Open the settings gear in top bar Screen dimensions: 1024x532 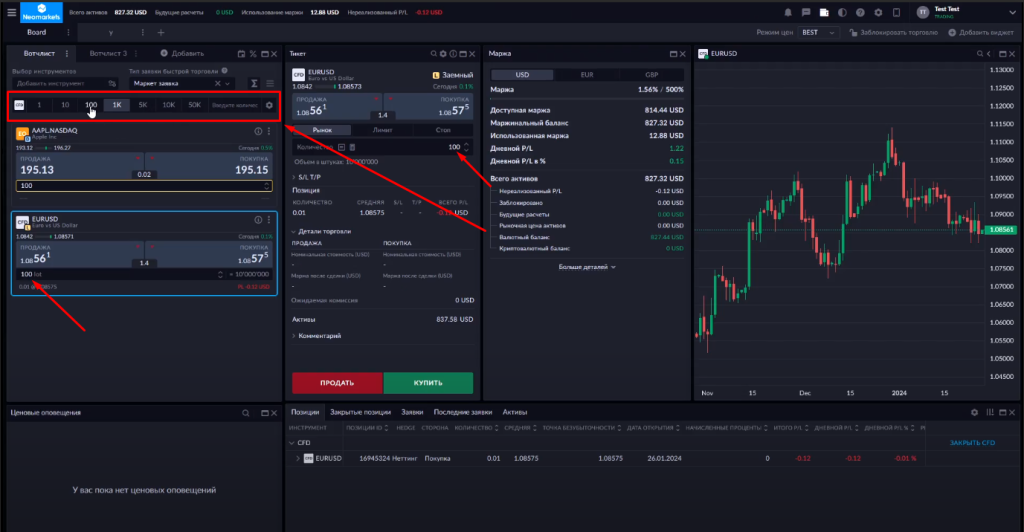(878, 12)
